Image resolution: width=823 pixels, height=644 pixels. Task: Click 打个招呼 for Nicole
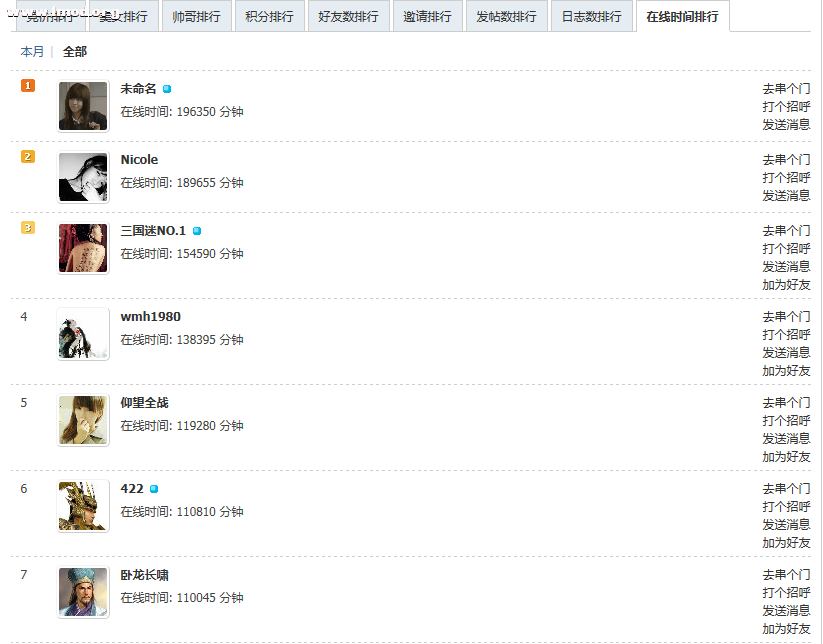pos(786,177)
